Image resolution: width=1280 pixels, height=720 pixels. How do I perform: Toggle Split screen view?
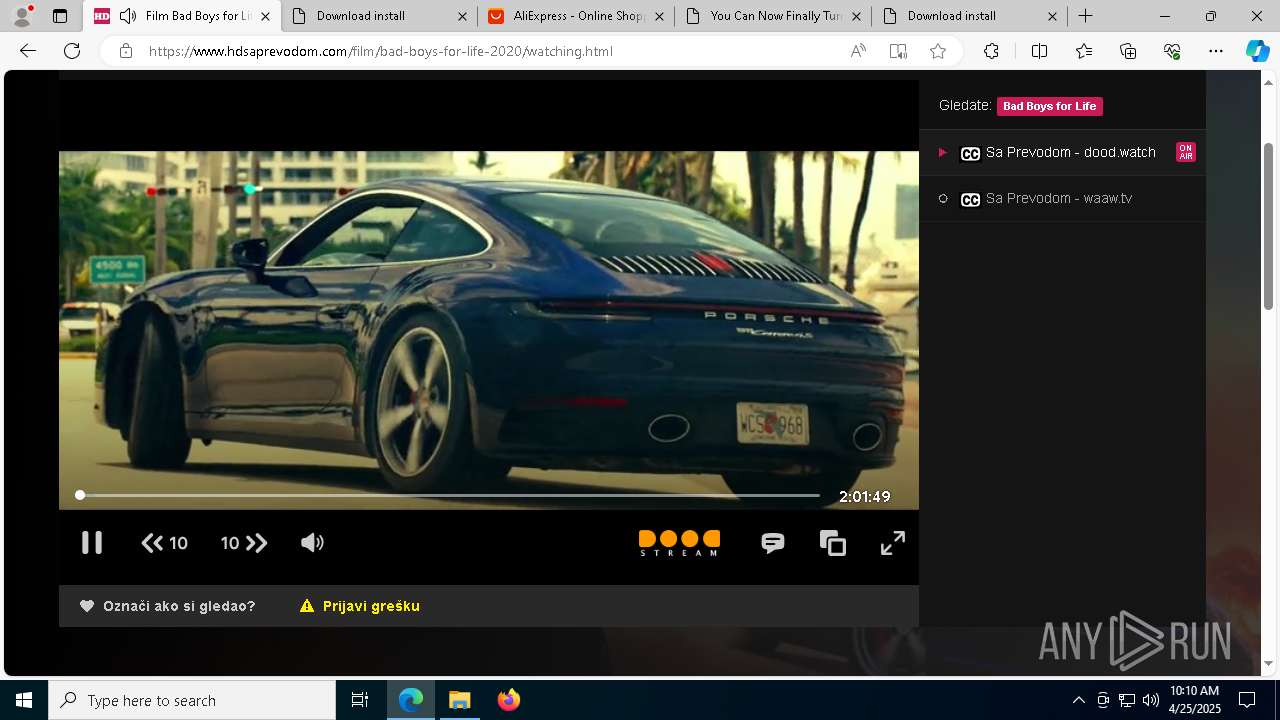point(1039,51)
